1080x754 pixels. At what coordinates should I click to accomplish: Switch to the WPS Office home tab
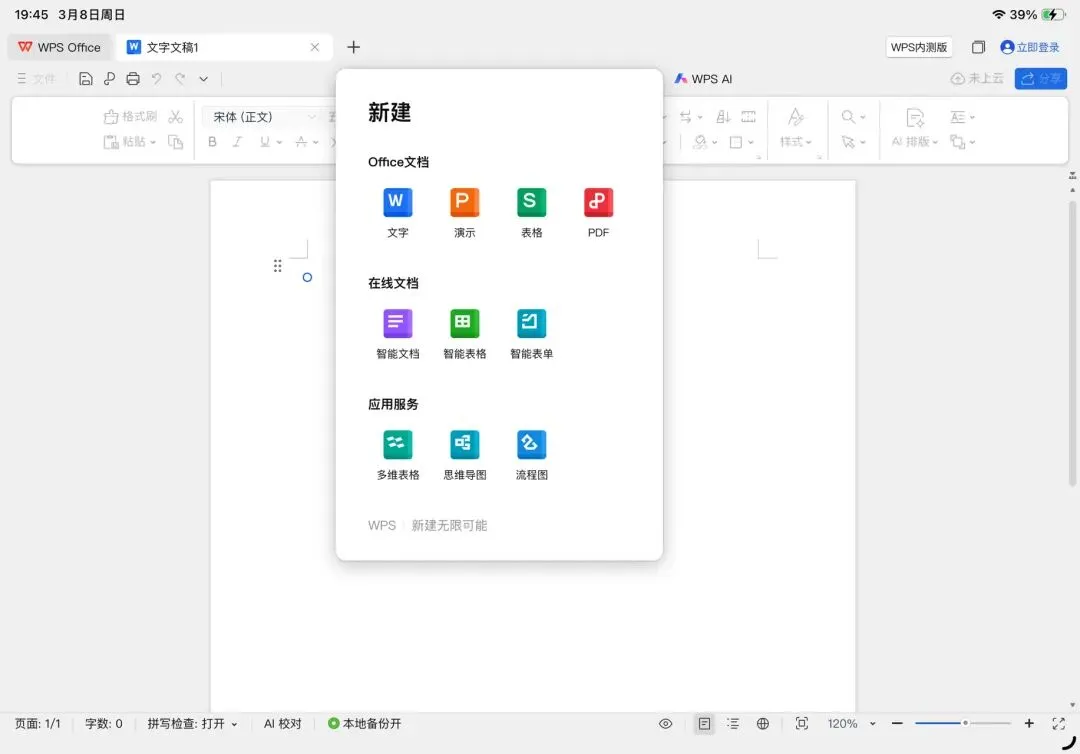(60, 47)
